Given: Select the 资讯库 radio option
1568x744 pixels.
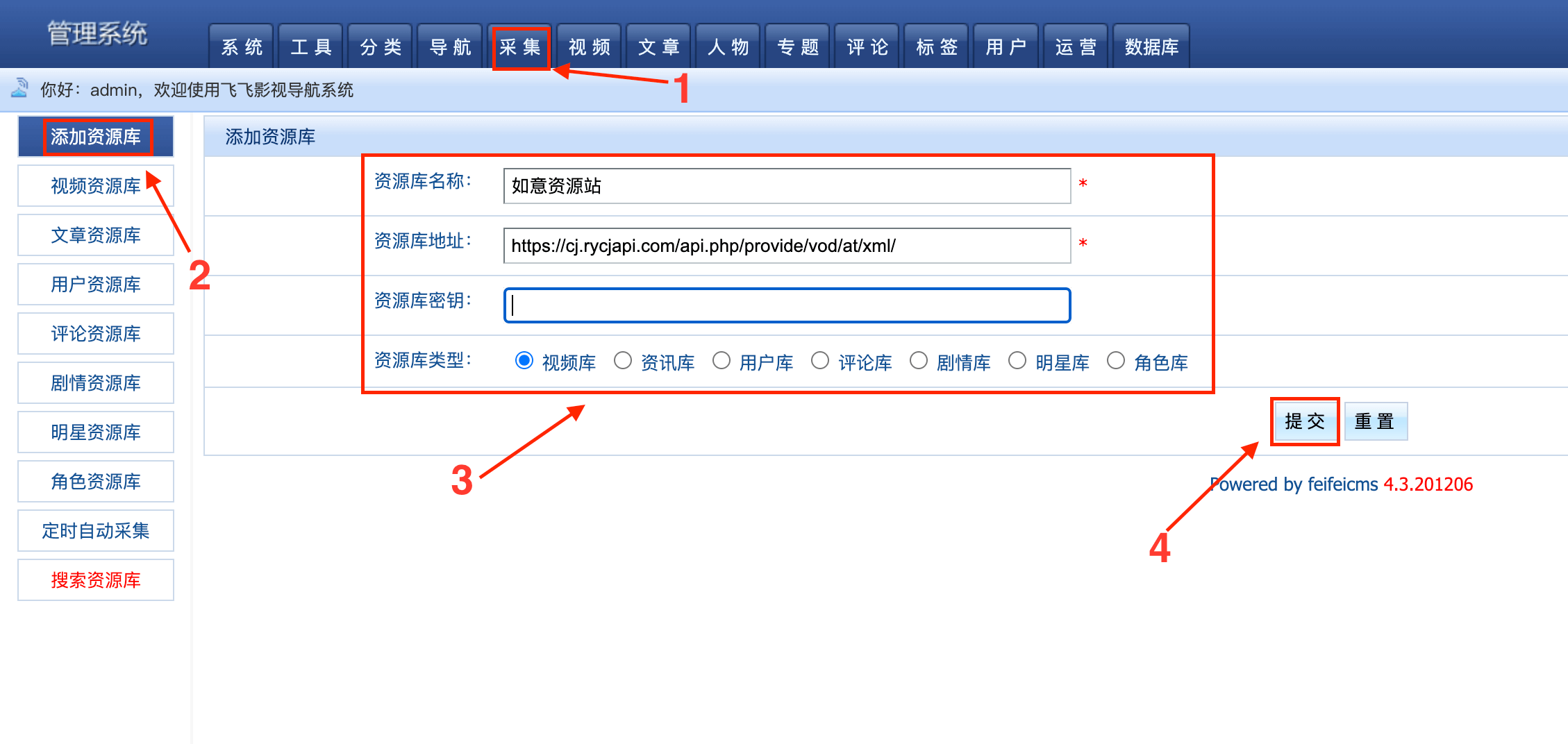Looking at the screenshot, I should 623,361.
